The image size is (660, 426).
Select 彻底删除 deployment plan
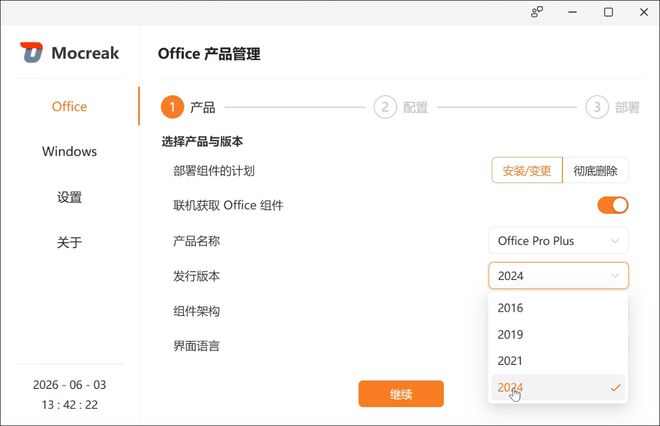[596, 170]
